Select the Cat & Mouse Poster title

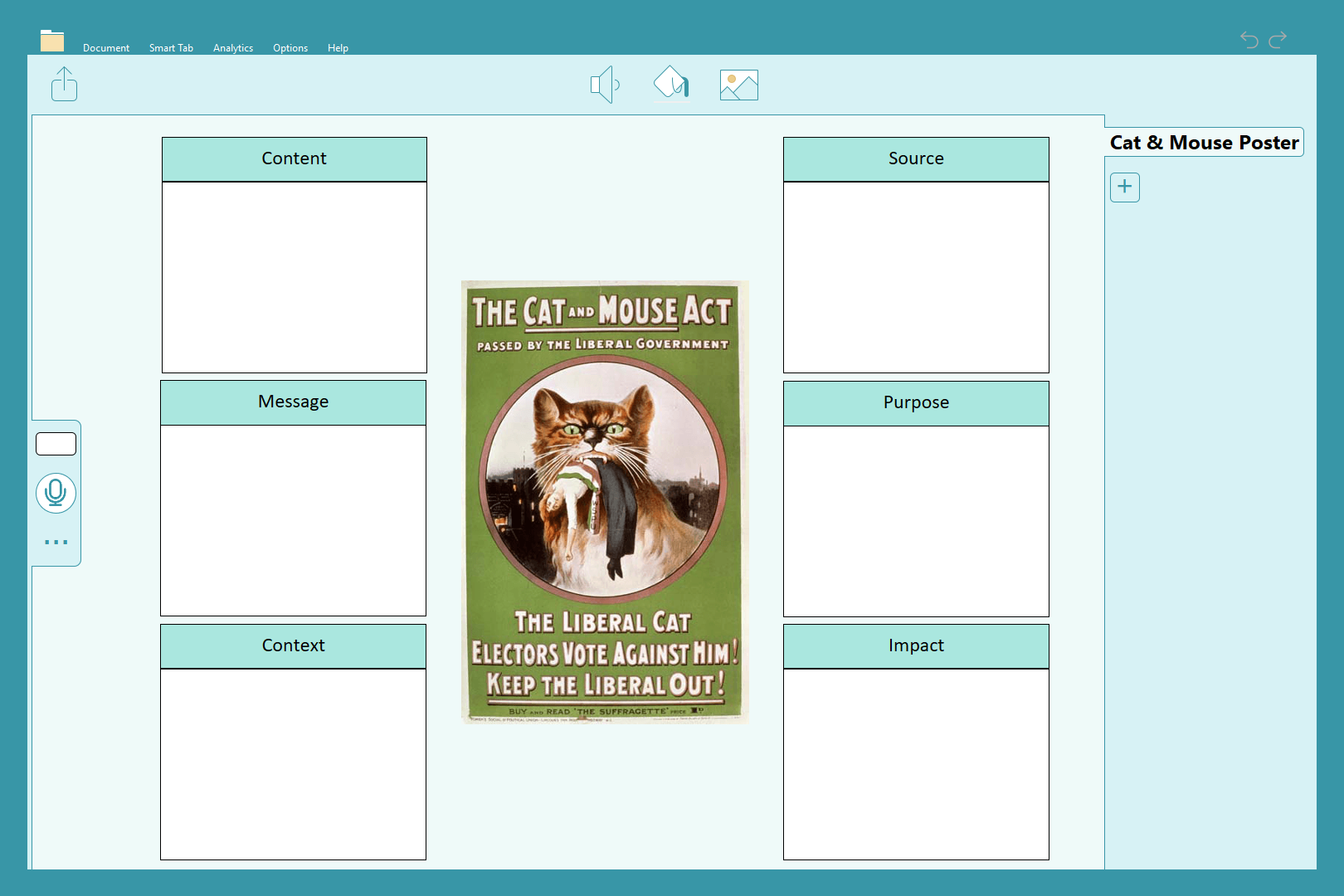[x=1204, y=143]
